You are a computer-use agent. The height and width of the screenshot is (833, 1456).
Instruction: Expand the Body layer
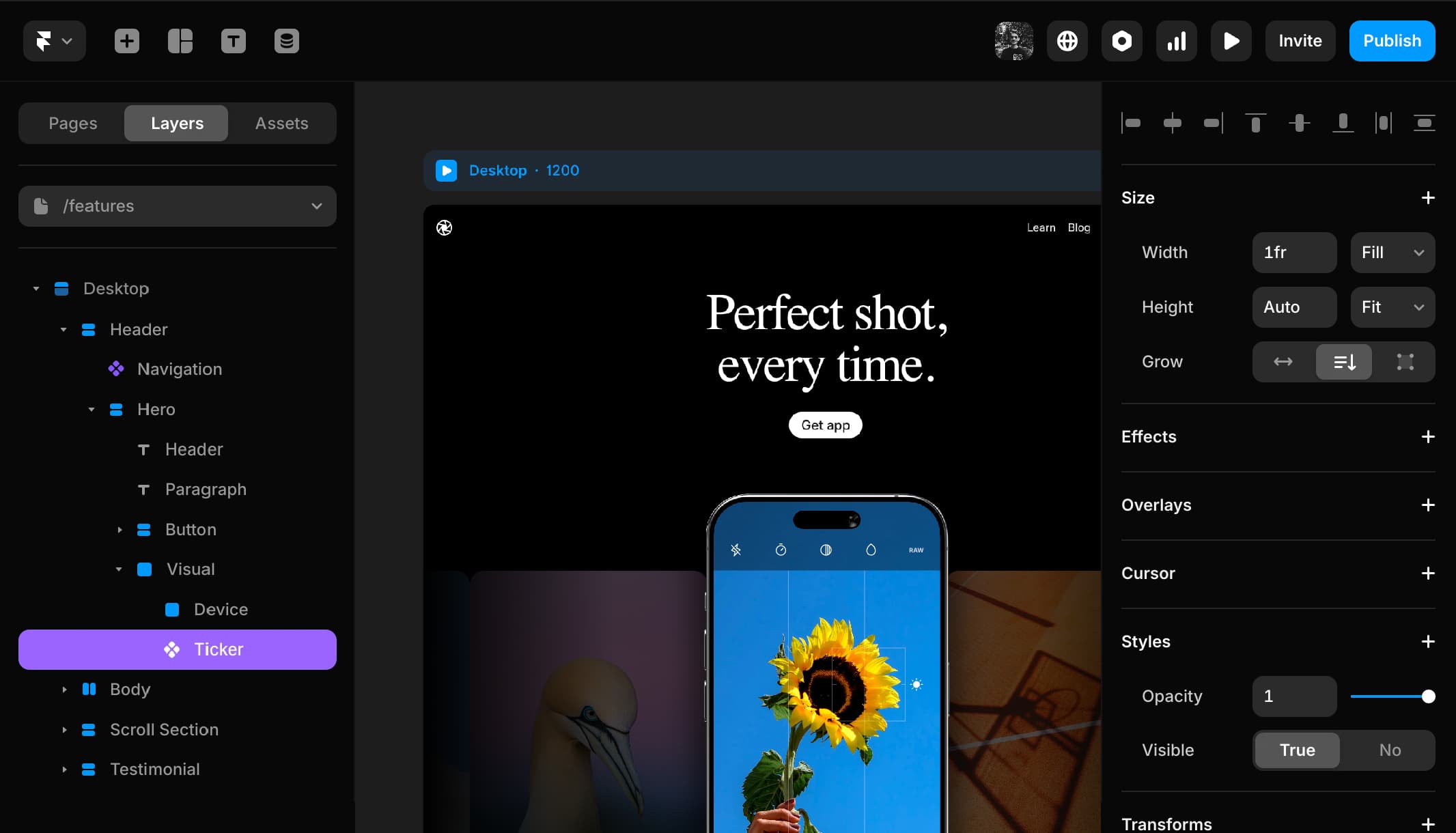coord(64,690)
